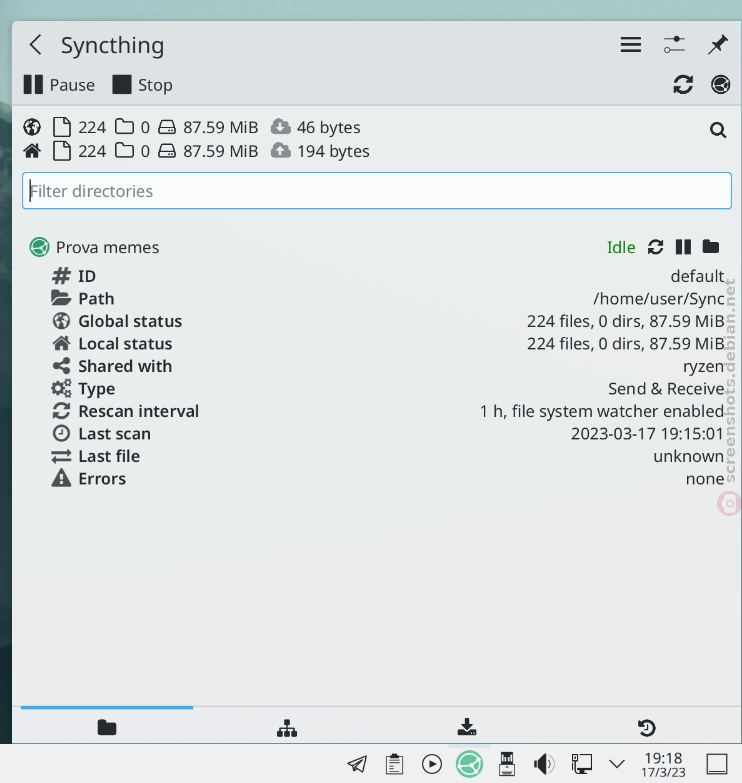Click outgoing traffic 194 bytes

point(320,151)
